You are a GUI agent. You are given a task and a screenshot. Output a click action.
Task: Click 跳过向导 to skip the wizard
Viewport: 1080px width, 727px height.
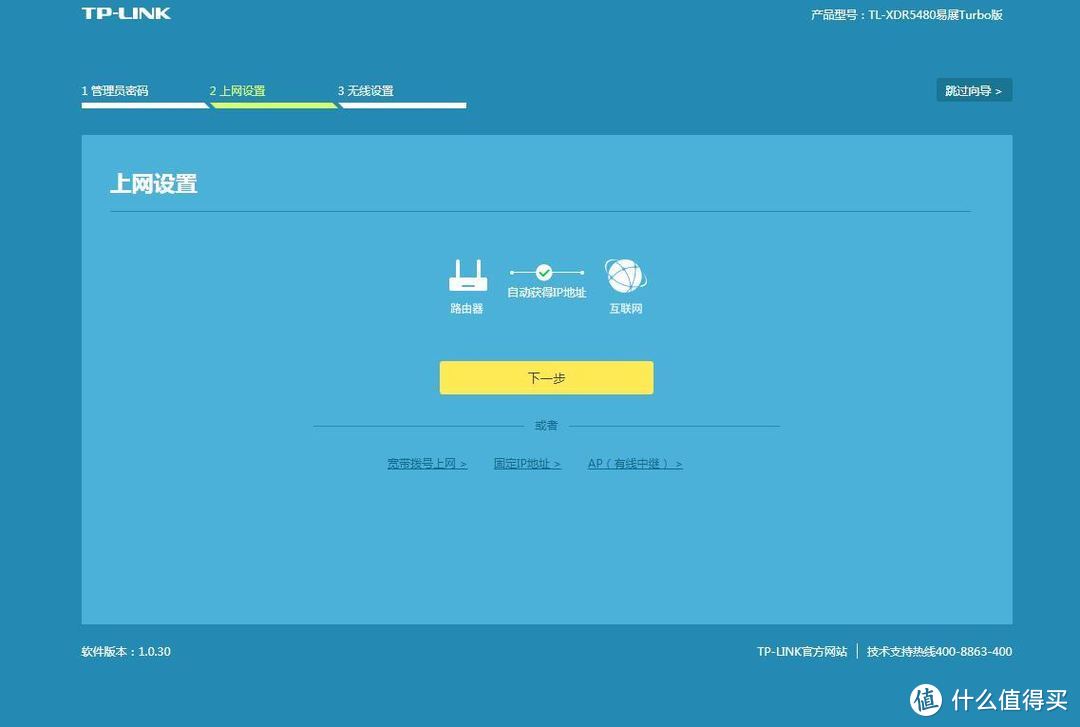[973, 89]
